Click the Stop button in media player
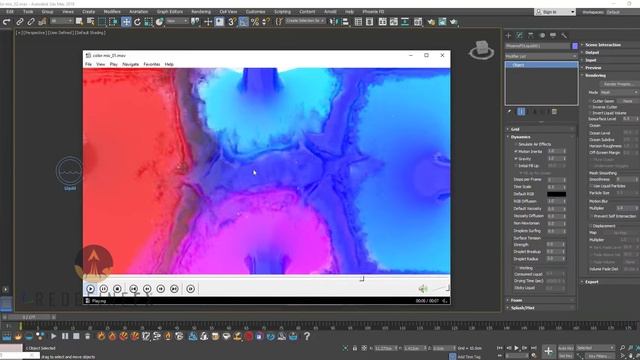The width and height of the screenshot is (640, 360). point(117,289)
